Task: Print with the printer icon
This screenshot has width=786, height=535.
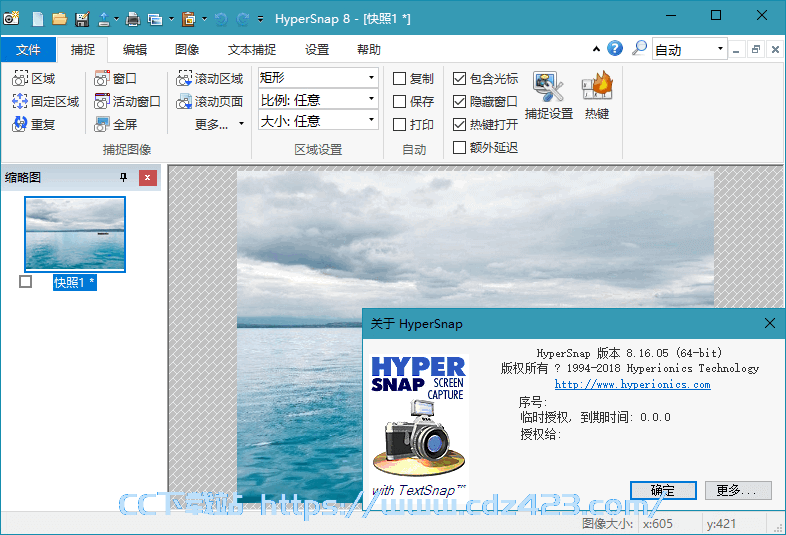Action: coord(133,19)
